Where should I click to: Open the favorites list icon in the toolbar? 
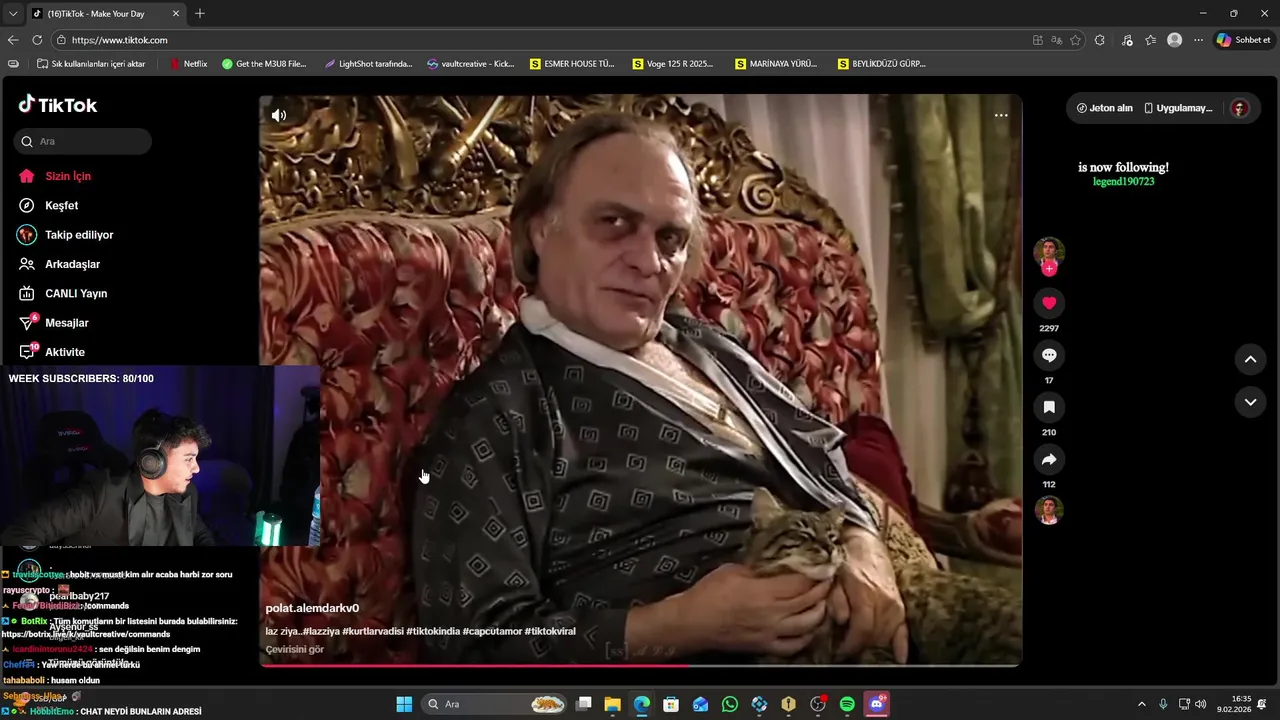coord(1150,40)
